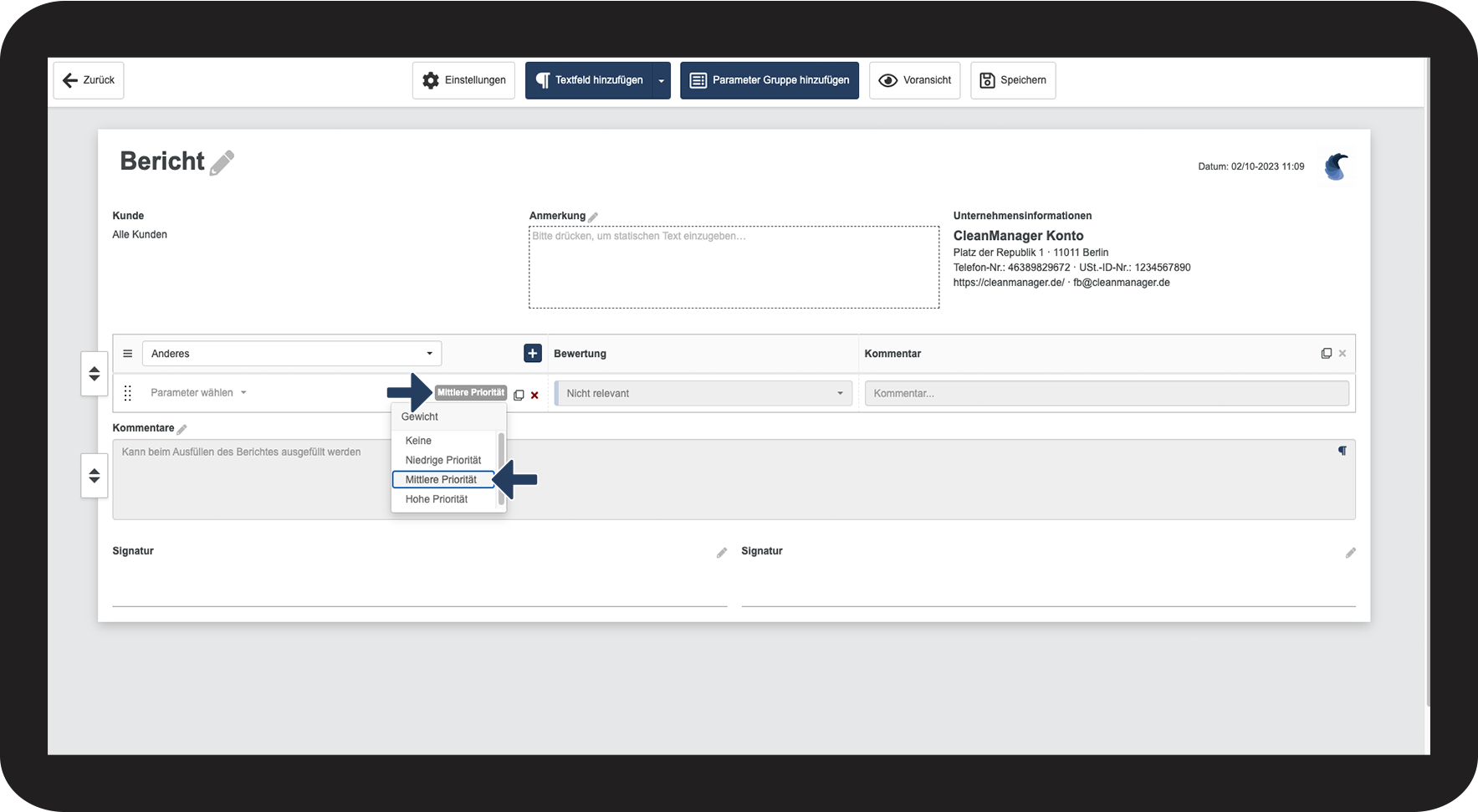Duplicate the parameter group in the Kommentar header

point(1327,354)
